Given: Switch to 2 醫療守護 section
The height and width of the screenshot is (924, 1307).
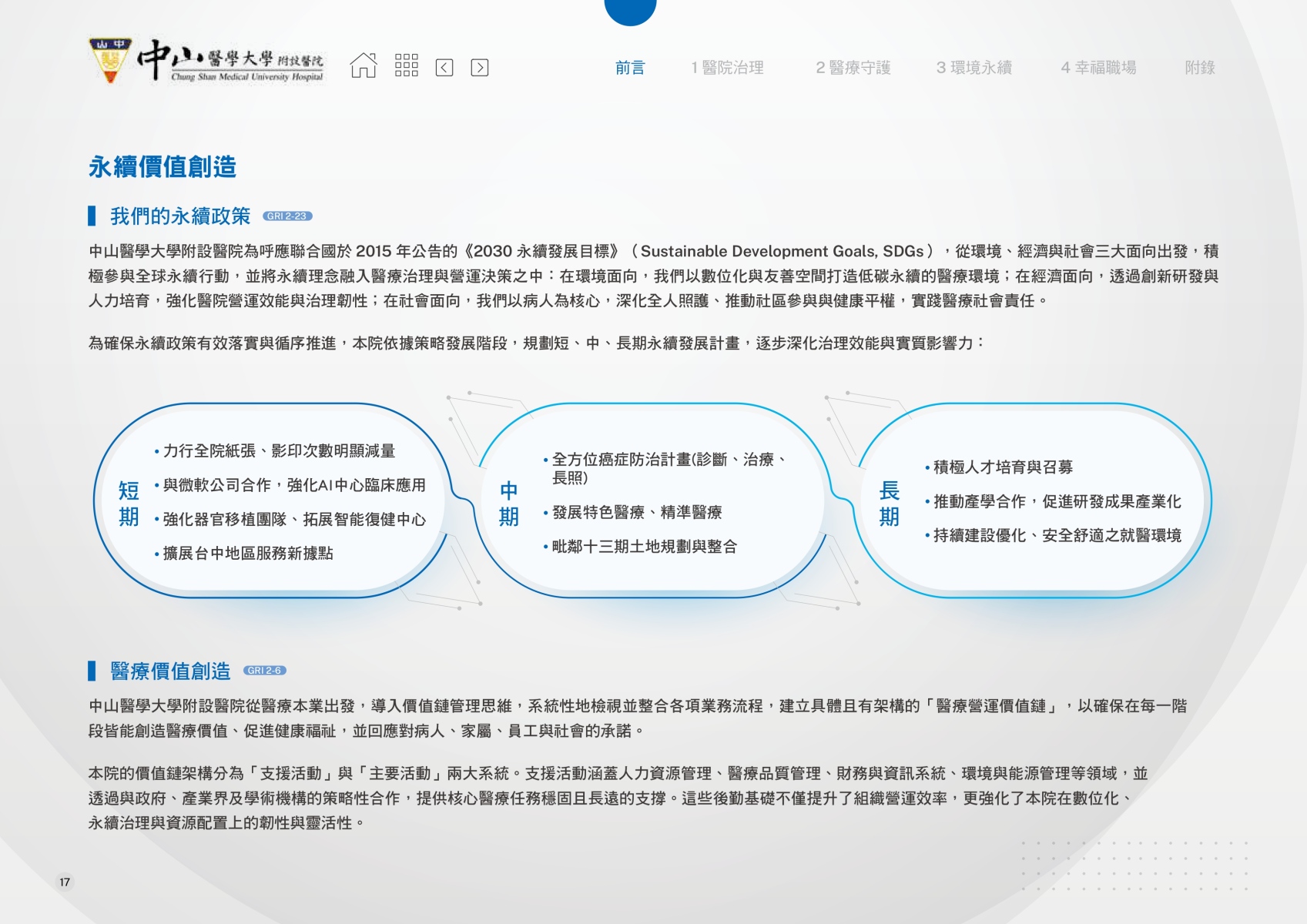Looking at the screenshot, I should pos(853,68).
